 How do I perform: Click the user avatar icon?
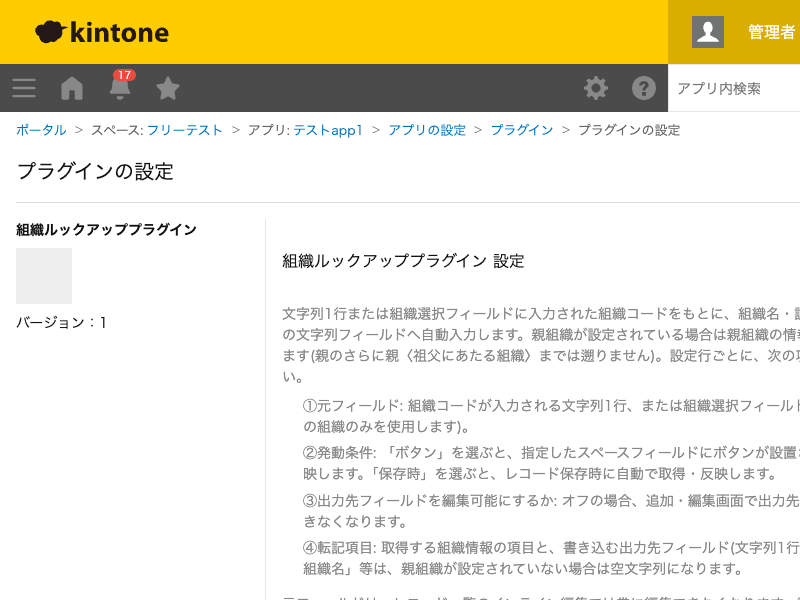click(x=708, y=32)
